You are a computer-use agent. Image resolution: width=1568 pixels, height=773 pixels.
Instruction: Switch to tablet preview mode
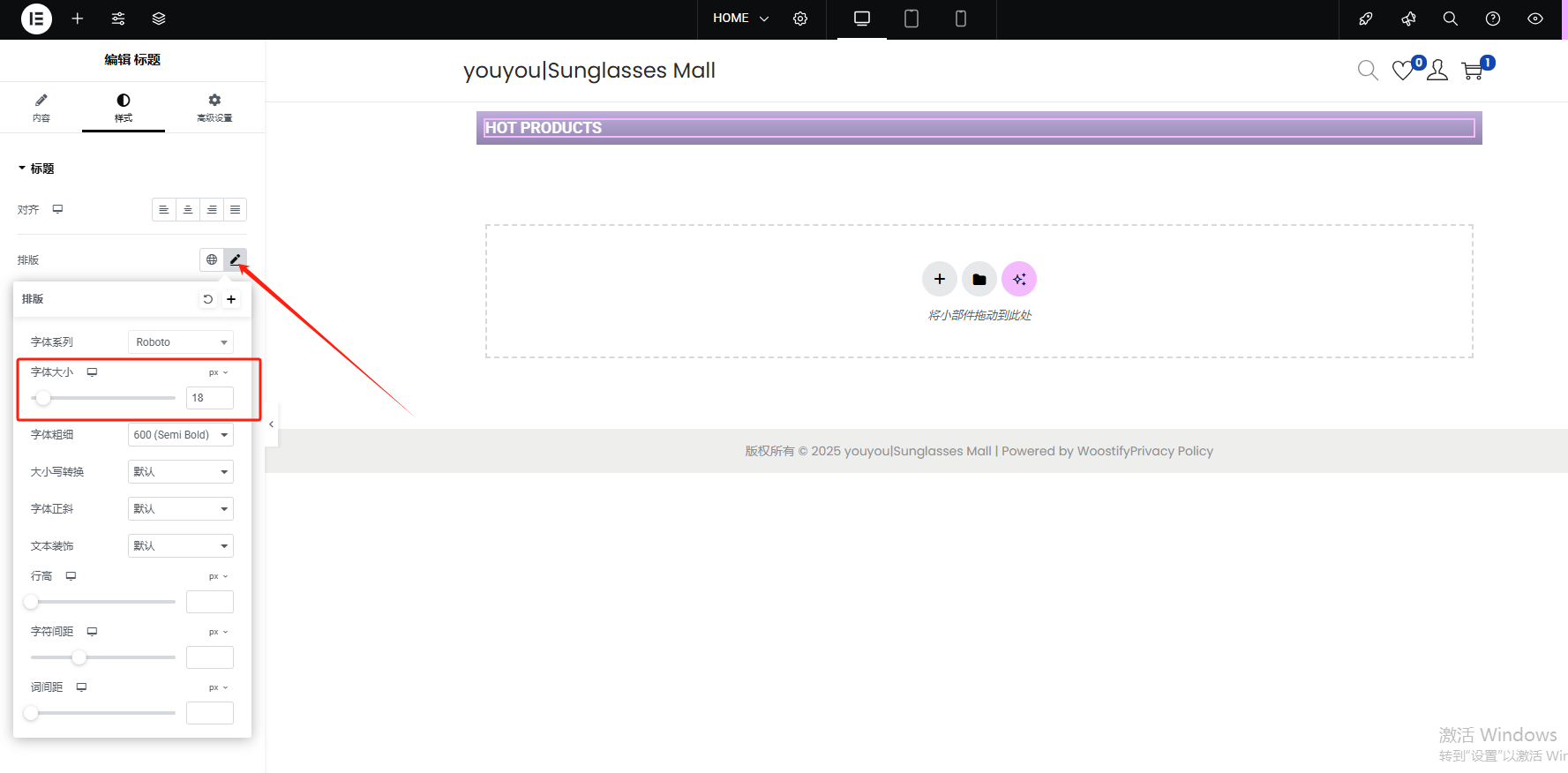pyautogui.click(x=912, y=19)
